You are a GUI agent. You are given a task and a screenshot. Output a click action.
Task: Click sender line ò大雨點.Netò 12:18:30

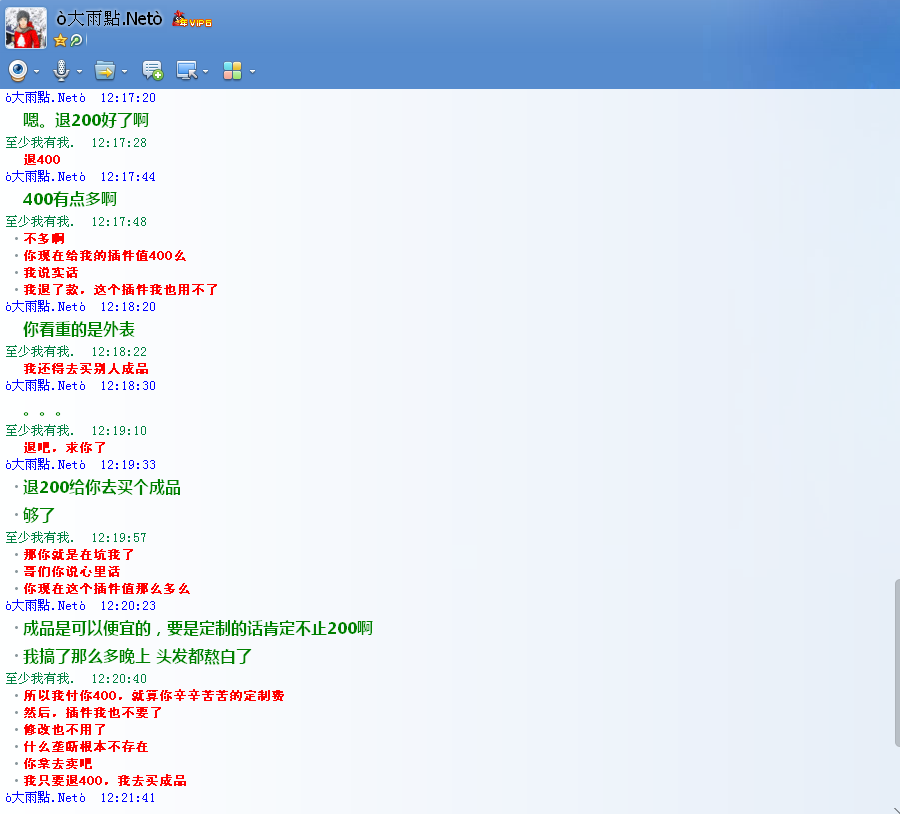coord(80,386)
